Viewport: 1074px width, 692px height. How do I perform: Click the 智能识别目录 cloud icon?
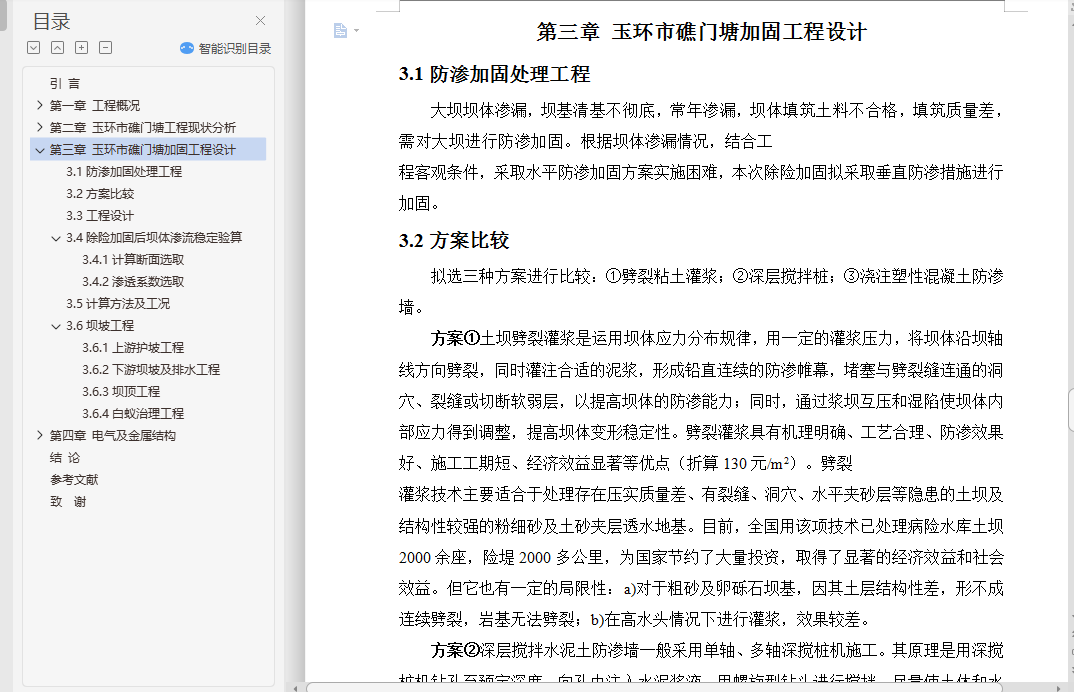tap(187, 48)
